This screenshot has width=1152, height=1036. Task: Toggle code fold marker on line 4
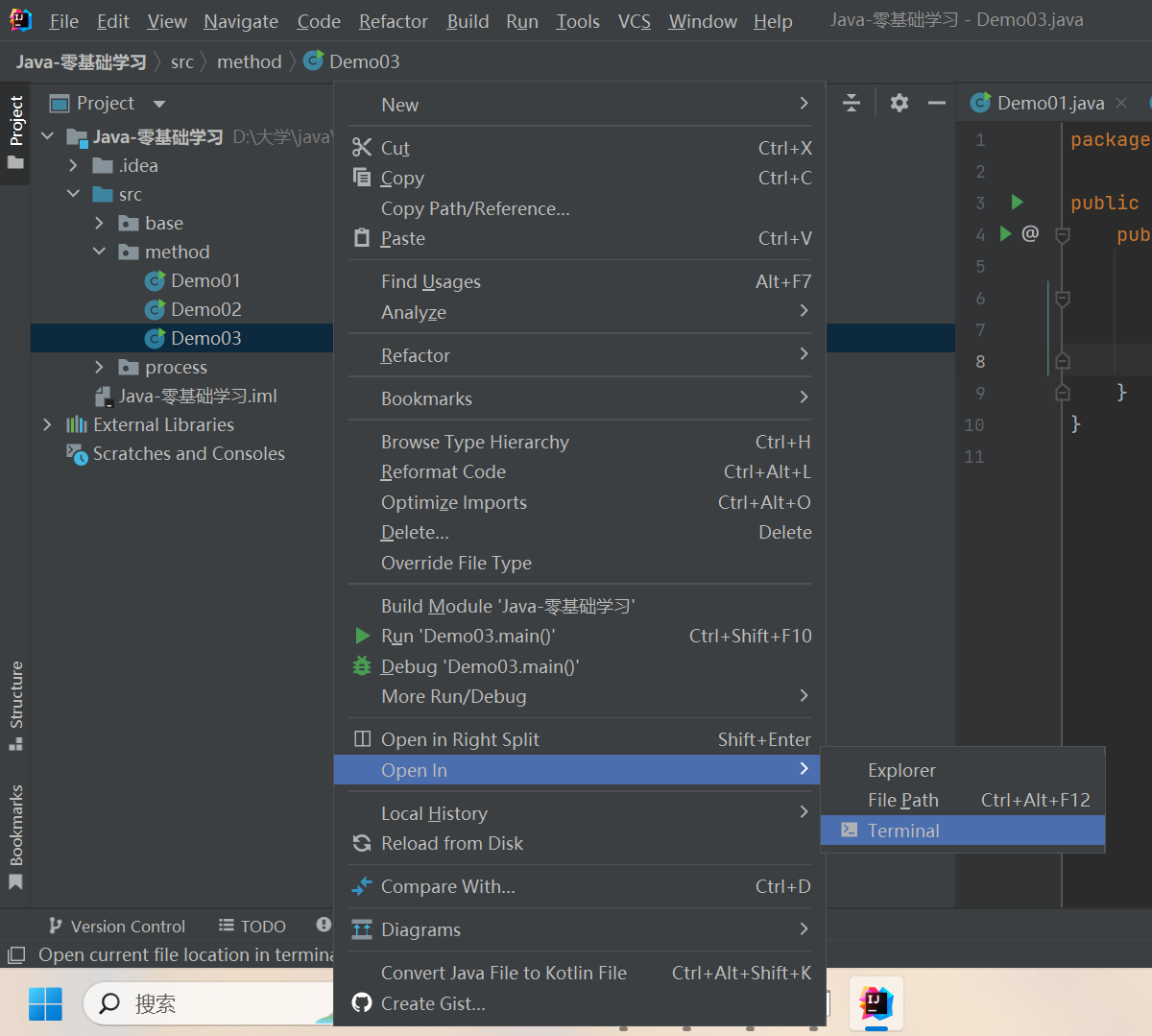click(1063, 234)
